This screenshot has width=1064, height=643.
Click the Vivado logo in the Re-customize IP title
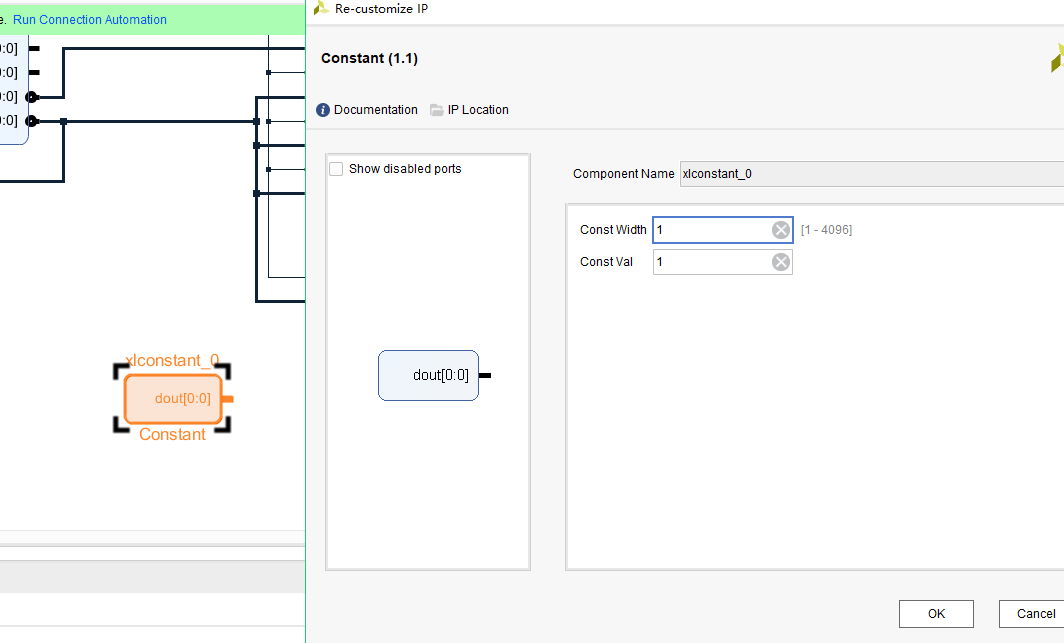point(321,8)
